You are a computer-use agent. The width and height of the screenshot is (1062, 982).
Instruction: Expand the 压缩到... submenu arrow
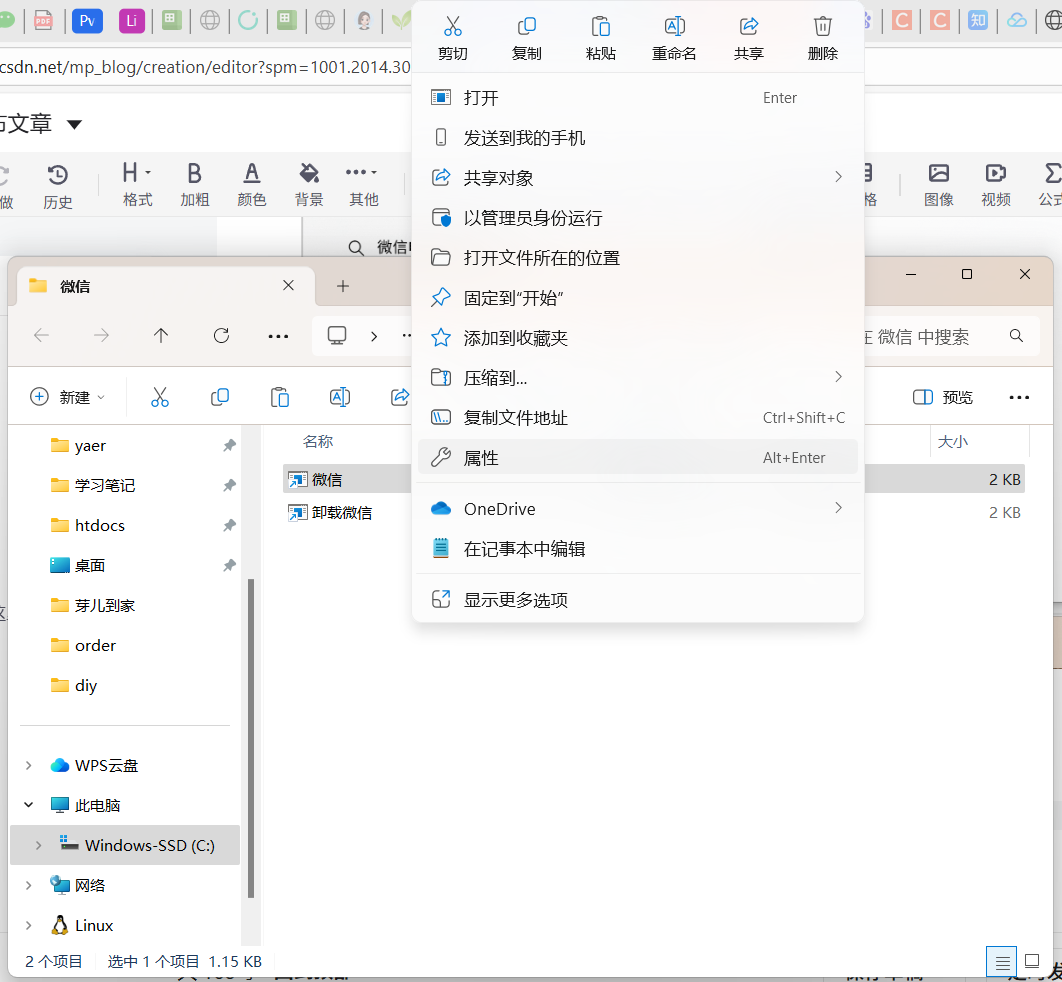[838, 377]
